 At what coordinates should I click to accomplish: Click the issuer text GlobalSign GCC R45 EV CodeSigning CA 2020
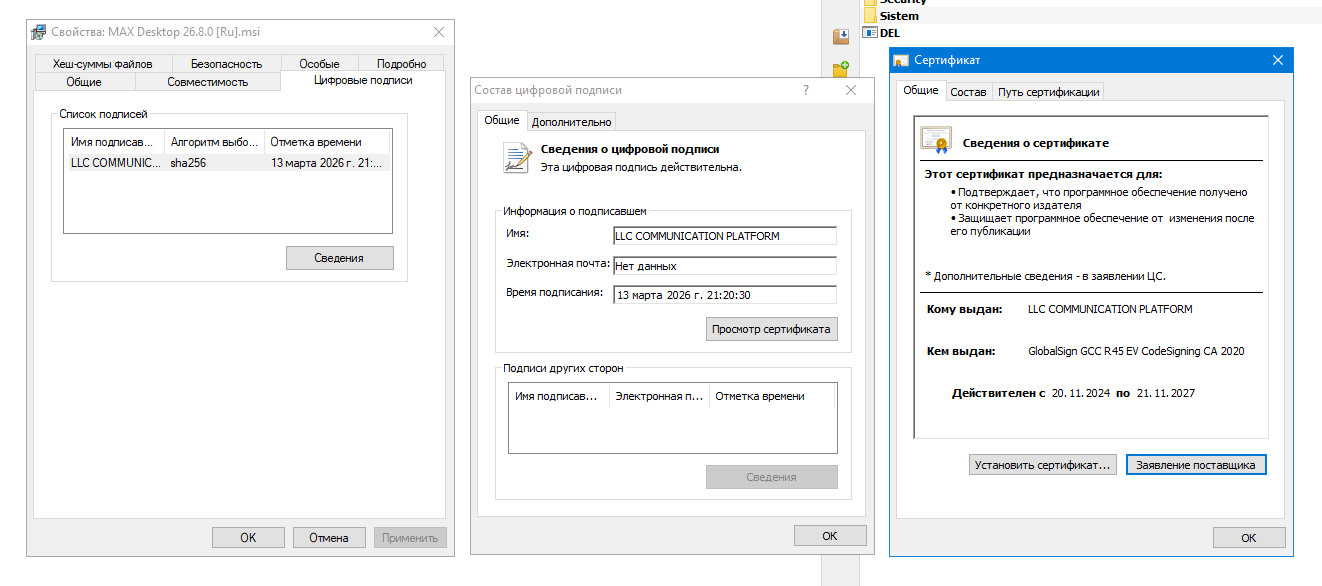tap(1136, 351)
